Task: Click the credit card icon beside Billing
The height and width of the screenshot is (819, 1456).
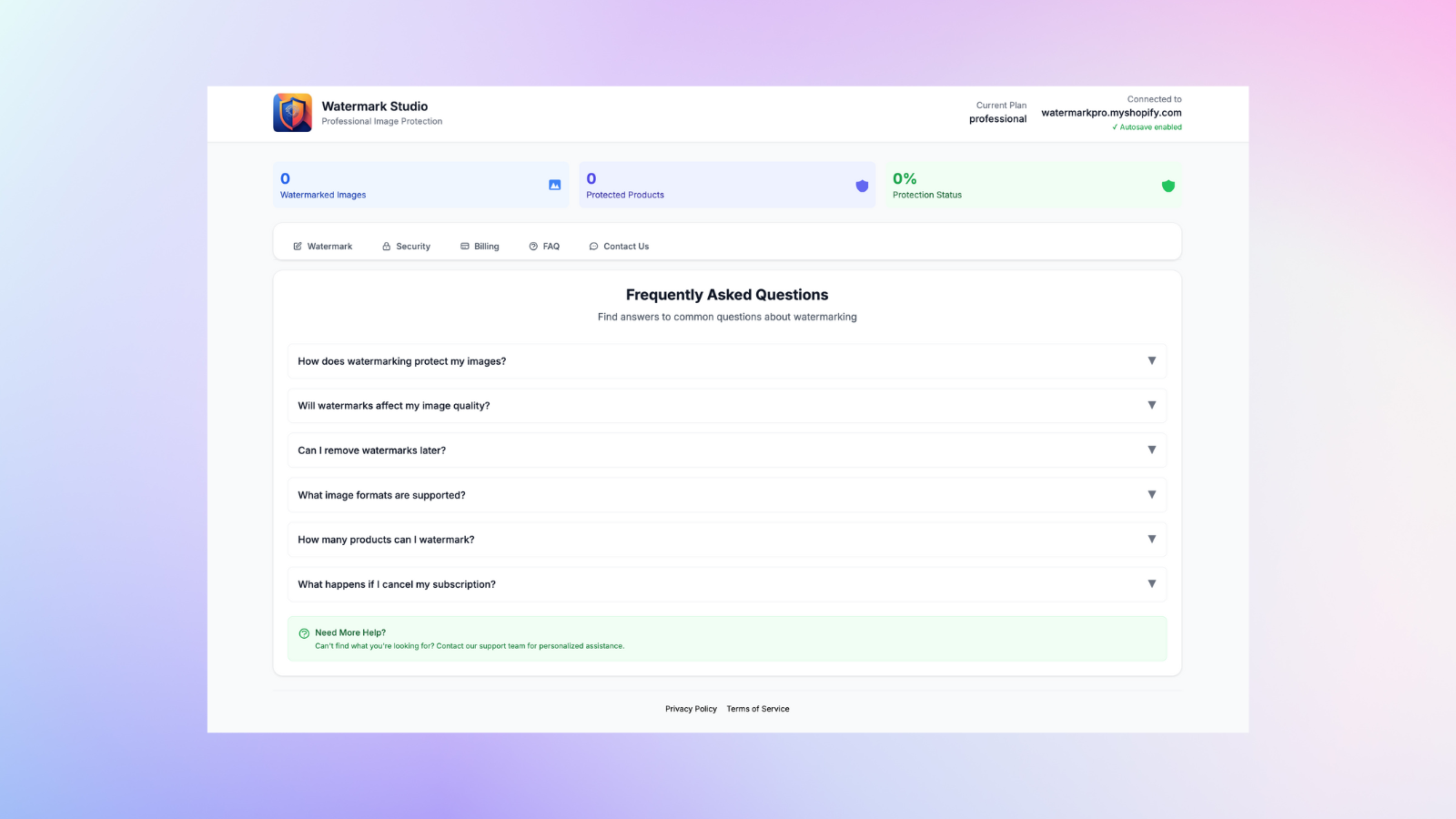Action: coord(465,247)
